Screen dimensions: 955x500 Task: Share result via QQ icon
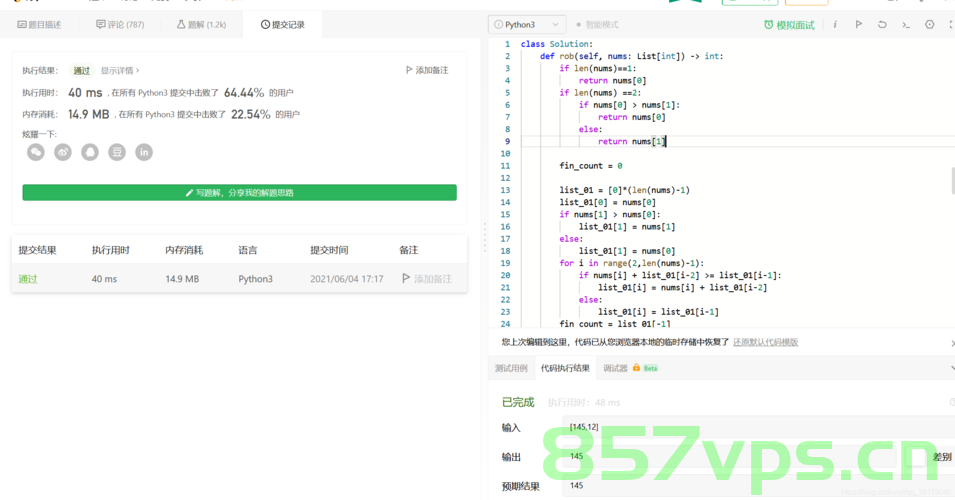point(90,152)
